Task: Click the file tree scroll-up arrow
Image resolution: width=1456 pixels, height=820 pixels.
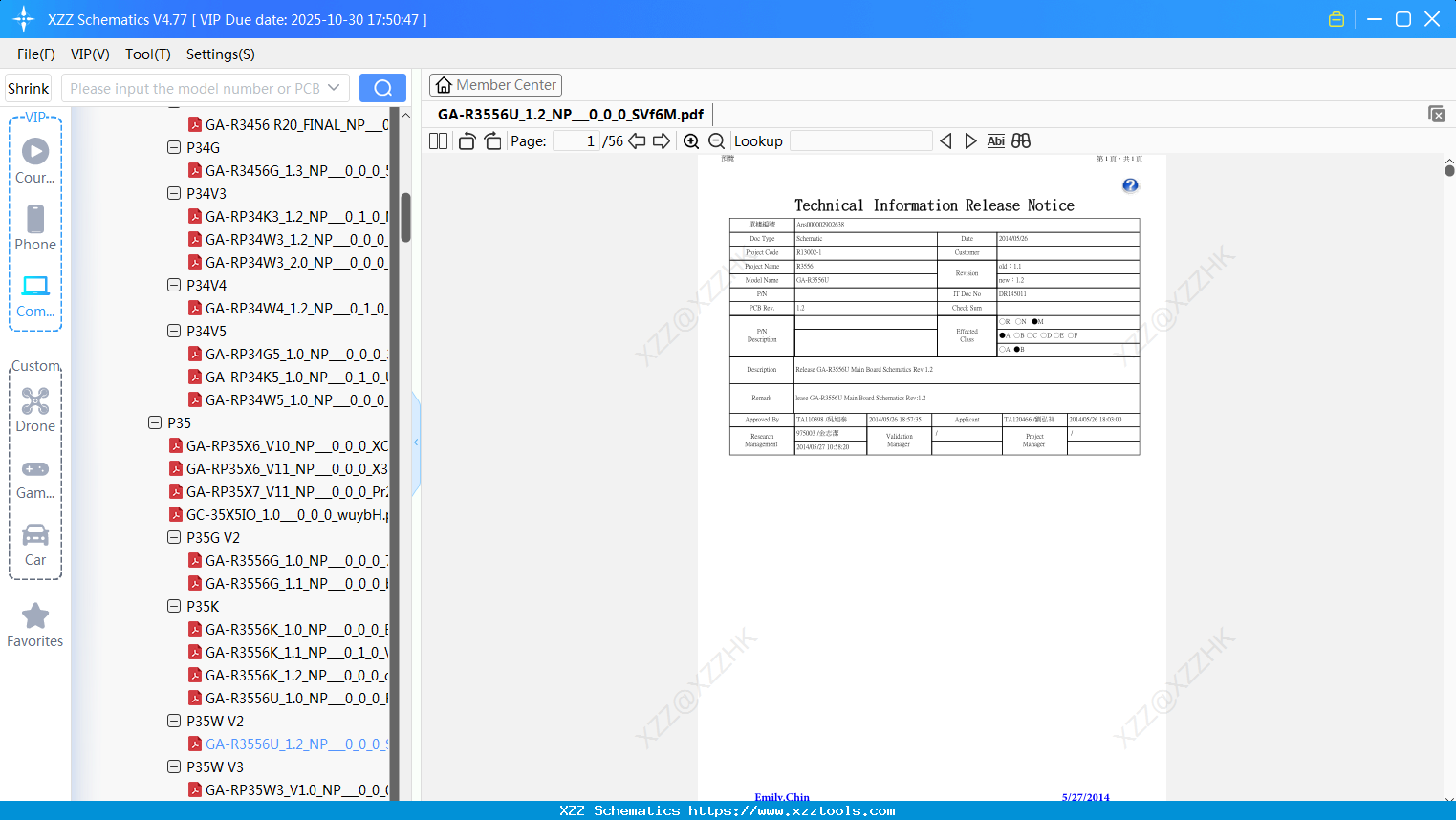Action: tap(405, 115)
